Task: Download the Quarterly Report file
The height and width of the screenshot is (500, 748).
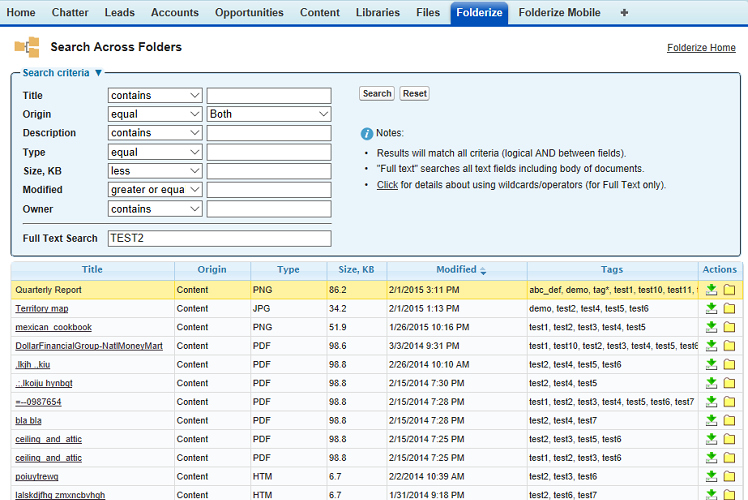Action: 711,290
